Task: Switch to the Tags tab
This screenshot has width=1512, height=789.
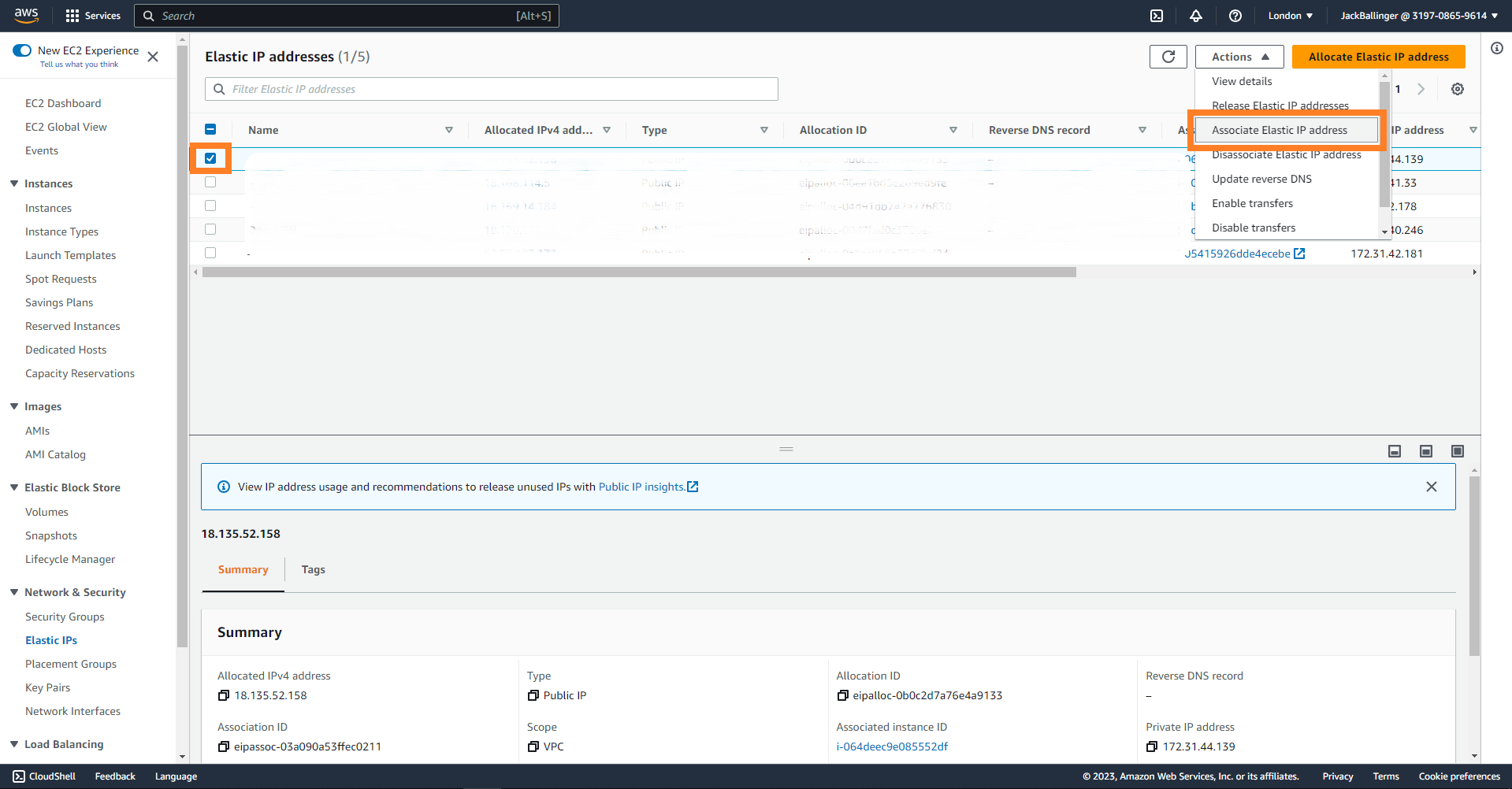Action: (313, 569)
